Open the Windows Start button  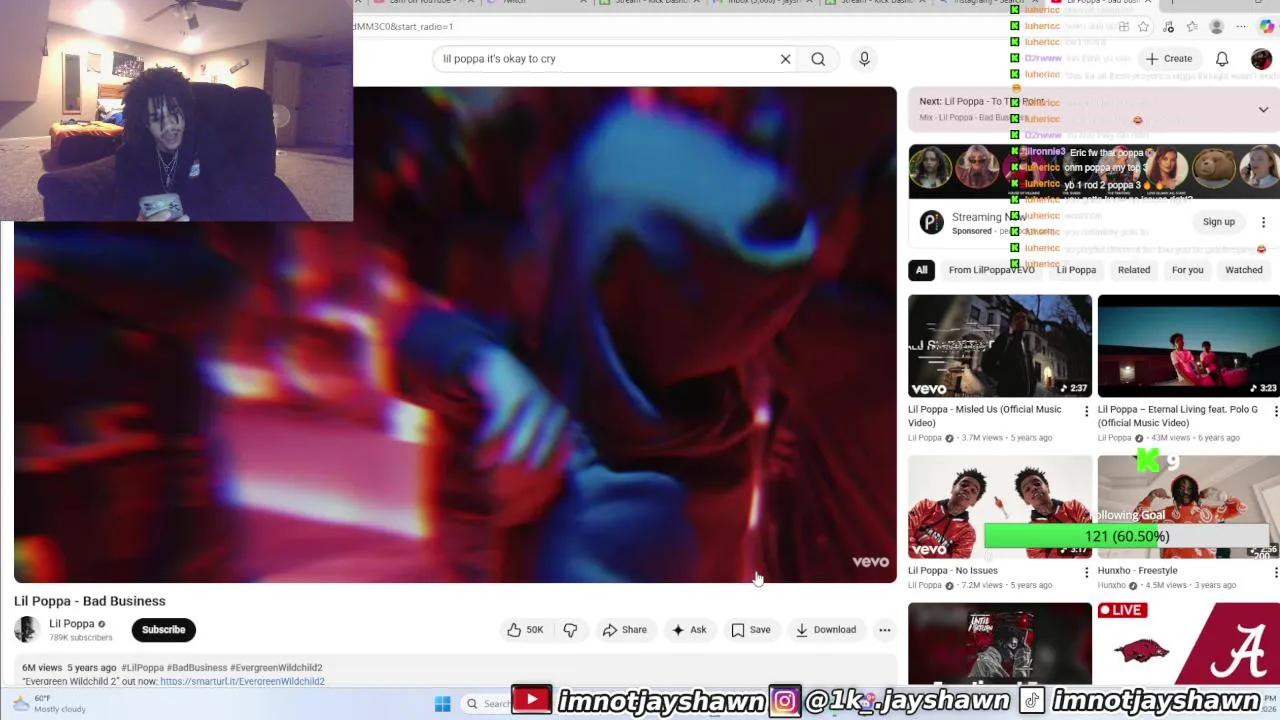[442, 704]
